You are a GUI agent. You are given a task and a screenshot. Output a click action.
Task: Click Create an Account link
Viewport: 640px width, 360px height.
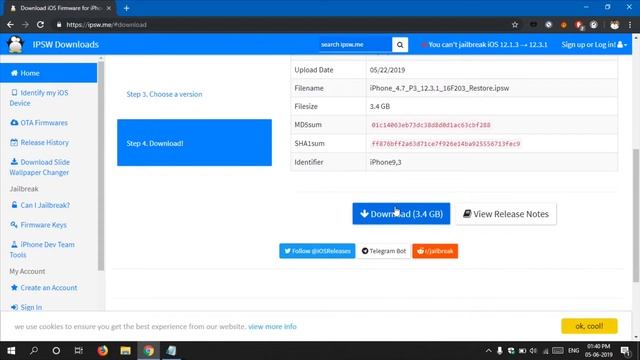[44, 287]
